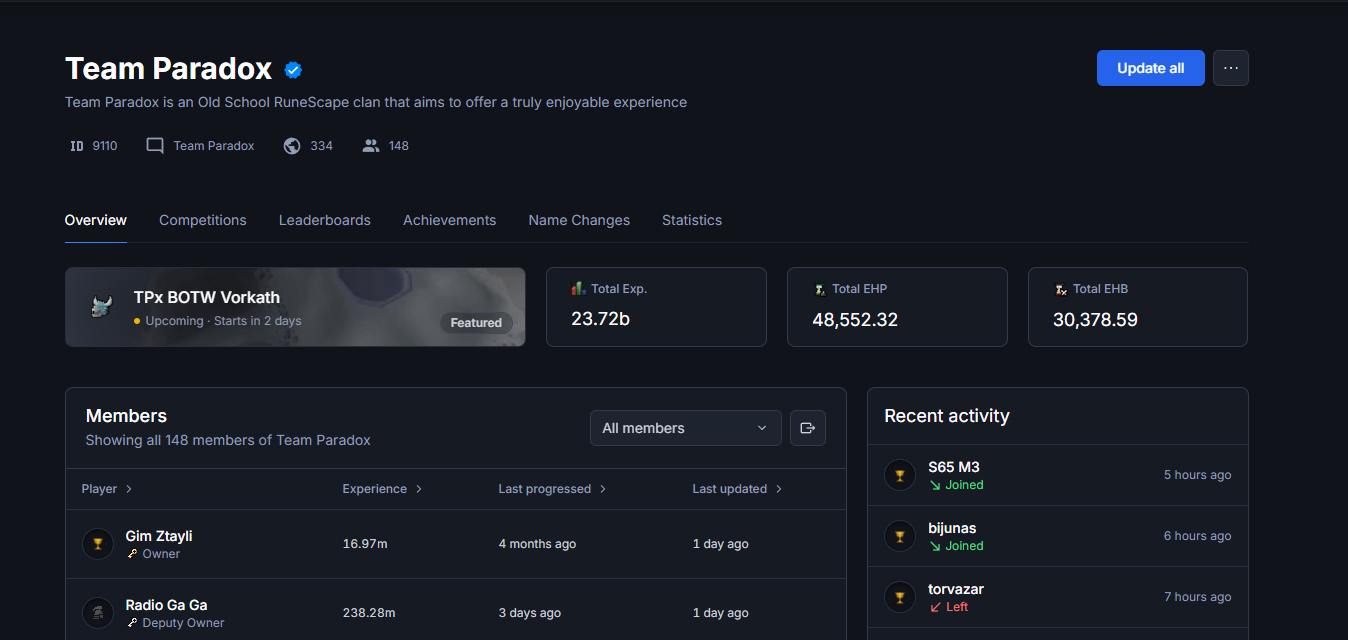Screen dimensions: 1348x640
Task: Click bijunas's trophy avatar icon
Action: tap(900, 536)
